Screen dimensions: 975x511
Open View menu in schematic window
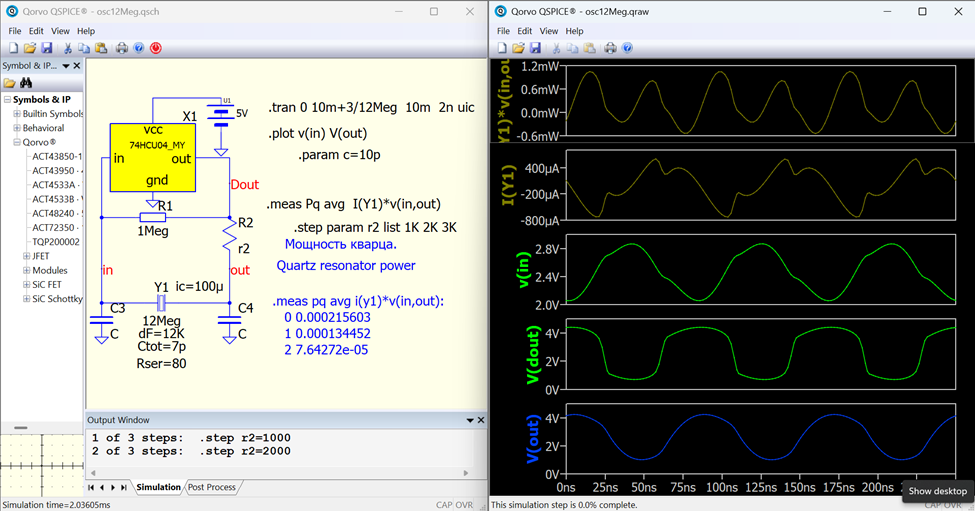point(60,31)
